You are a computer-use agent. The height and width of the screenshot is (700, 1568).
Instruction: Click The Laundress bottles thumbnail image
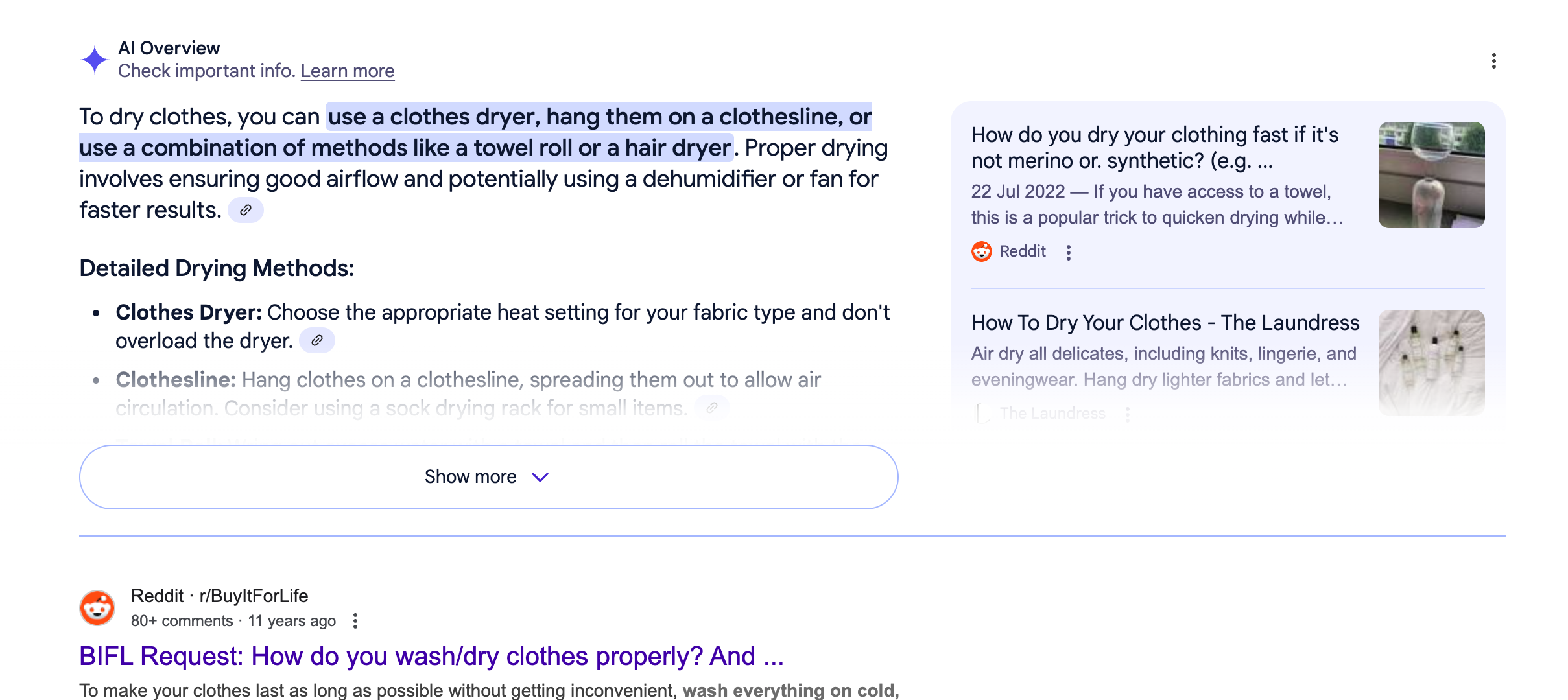(x=1432, y=363)
